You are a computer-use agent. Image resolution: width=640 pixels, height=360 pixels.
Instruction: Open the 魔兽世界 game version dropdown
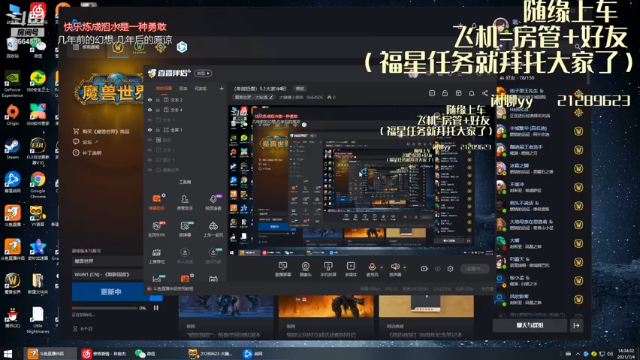108,261
